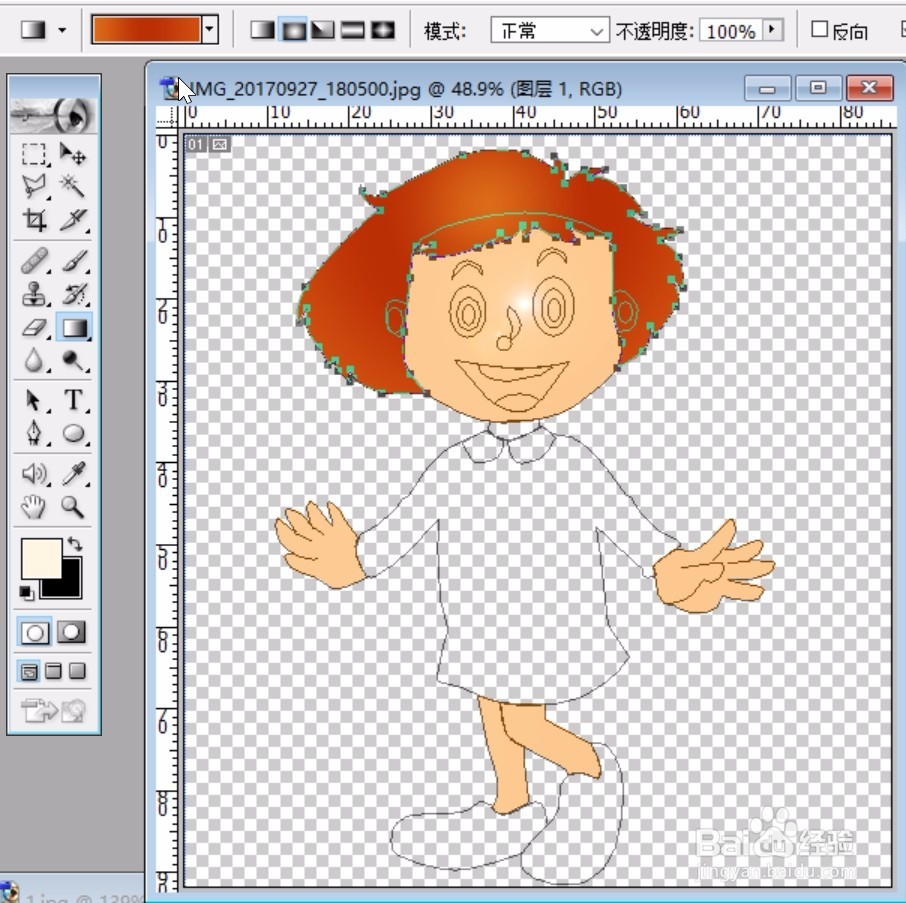Choose the Radial Gradient style
This screenshot has height=903, width=906.
point(293,30)
